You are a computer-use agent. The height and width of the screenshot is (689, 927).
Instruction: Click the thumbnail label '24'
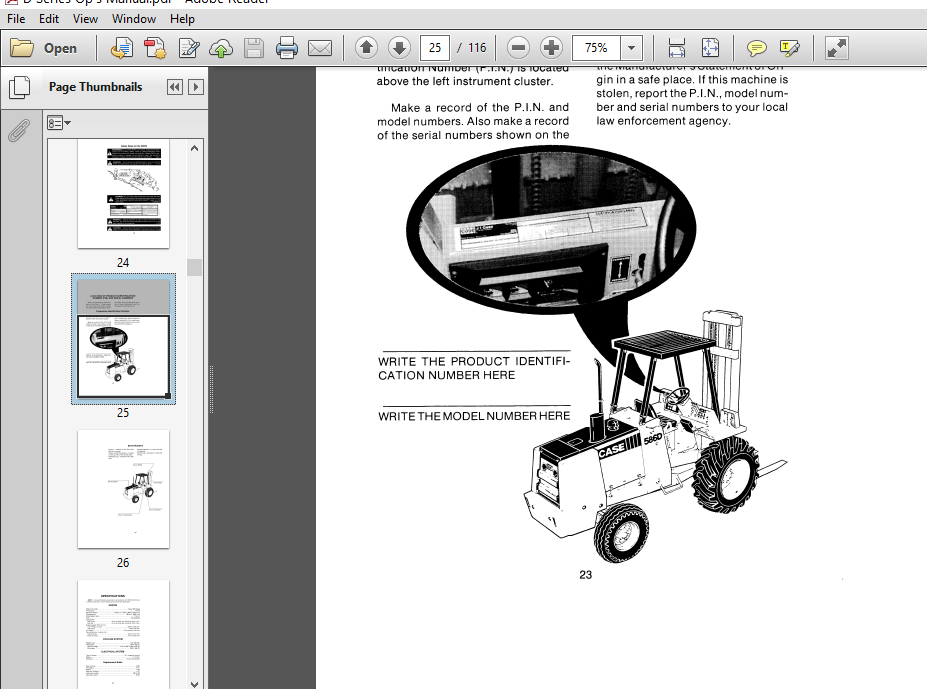point(123,263)
